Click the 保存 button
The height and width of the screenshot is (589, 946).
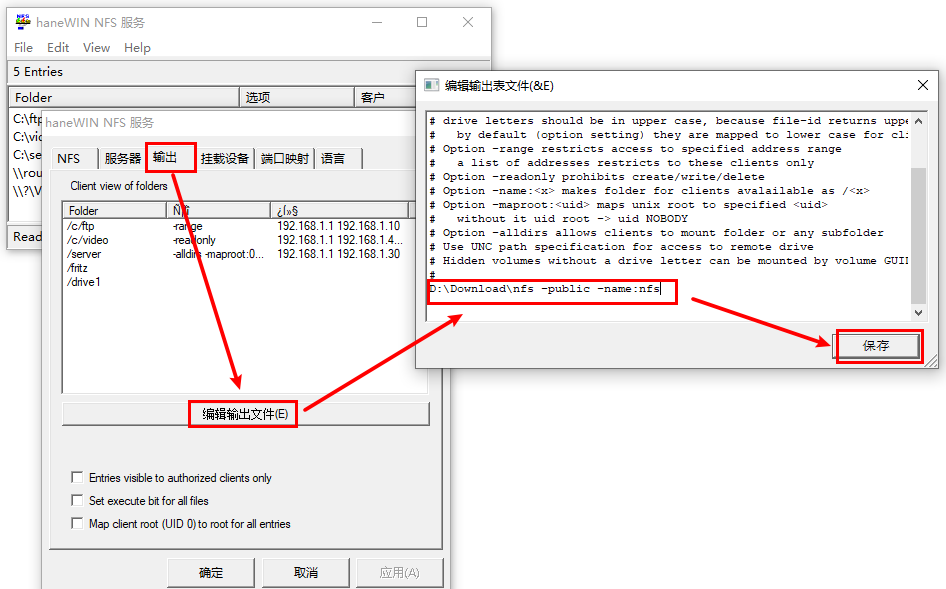(x=876, y=346)
